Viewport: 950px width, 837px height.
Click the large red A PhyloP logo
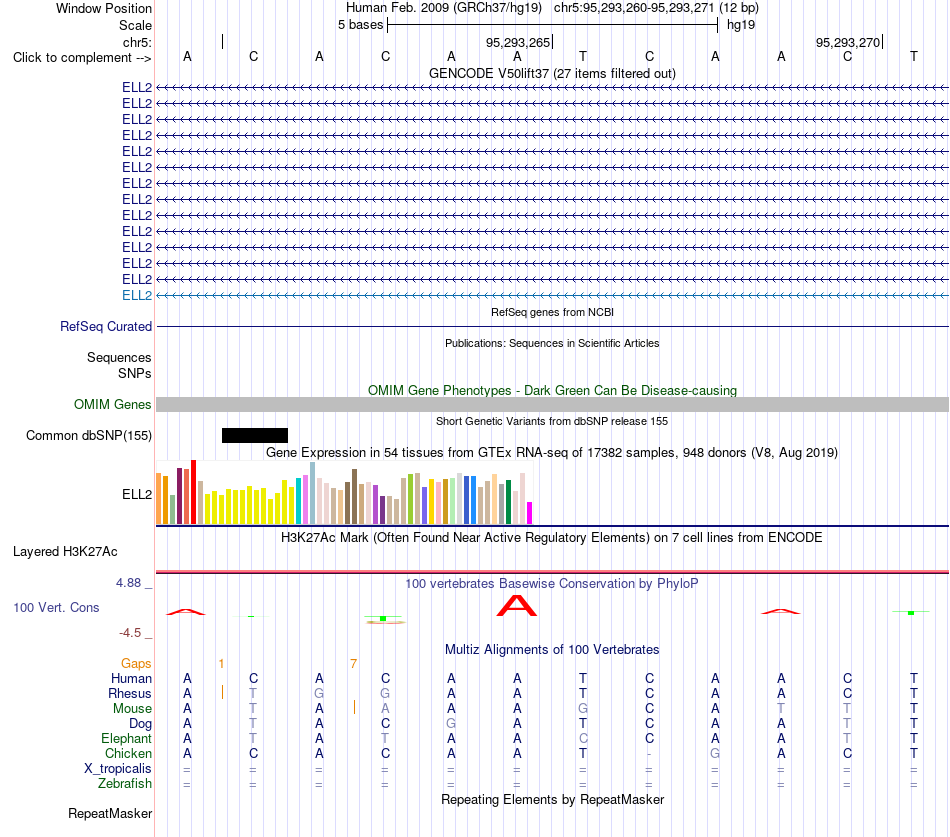[x=517, y=605]
